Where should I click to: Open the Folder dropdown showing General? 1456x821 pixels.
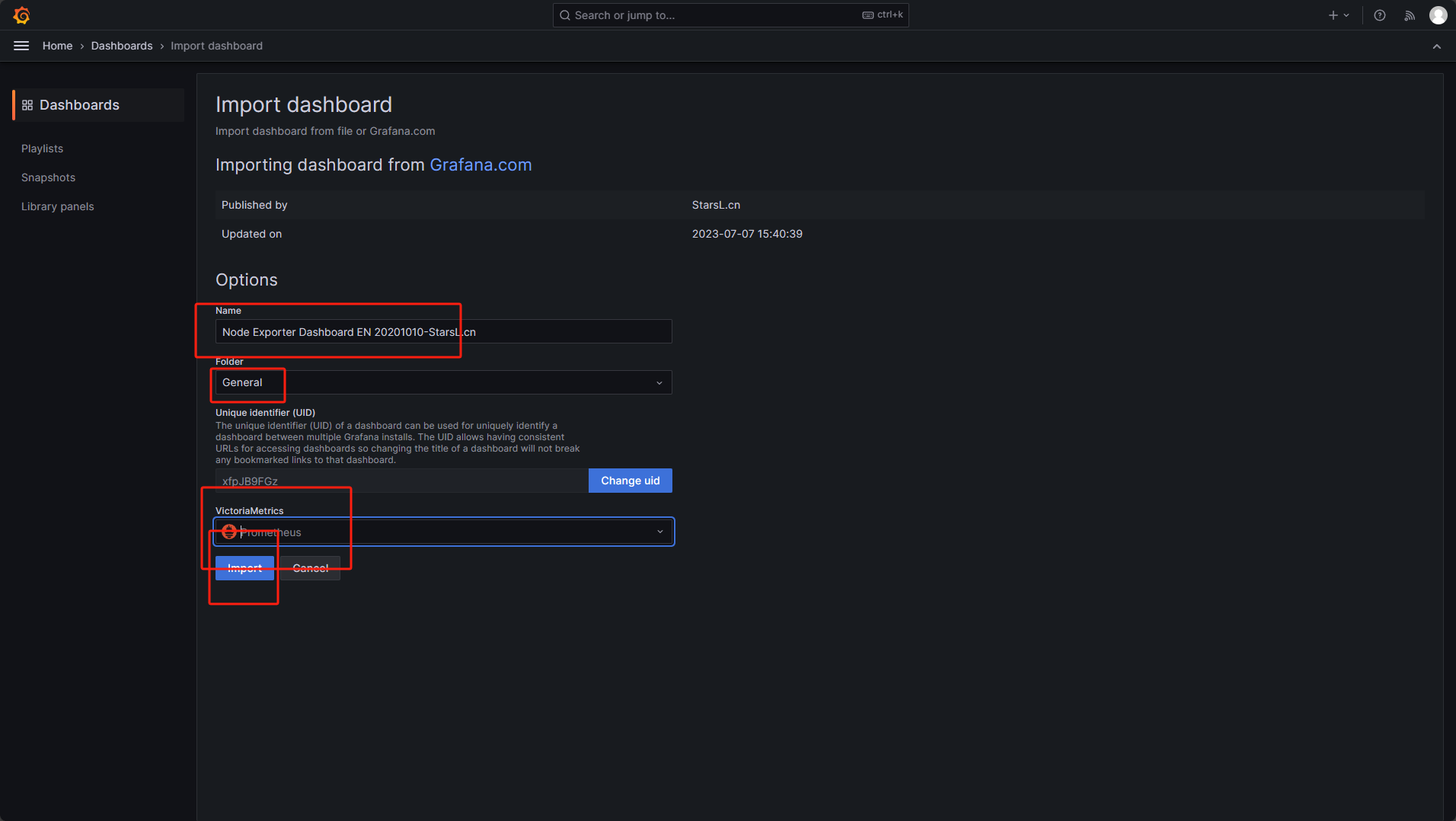444,382
